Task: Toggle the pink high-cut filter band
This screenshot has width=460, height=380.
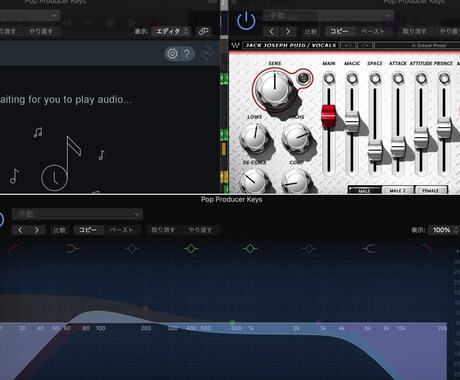Action: pyautogui.click(x=427, y=248)
